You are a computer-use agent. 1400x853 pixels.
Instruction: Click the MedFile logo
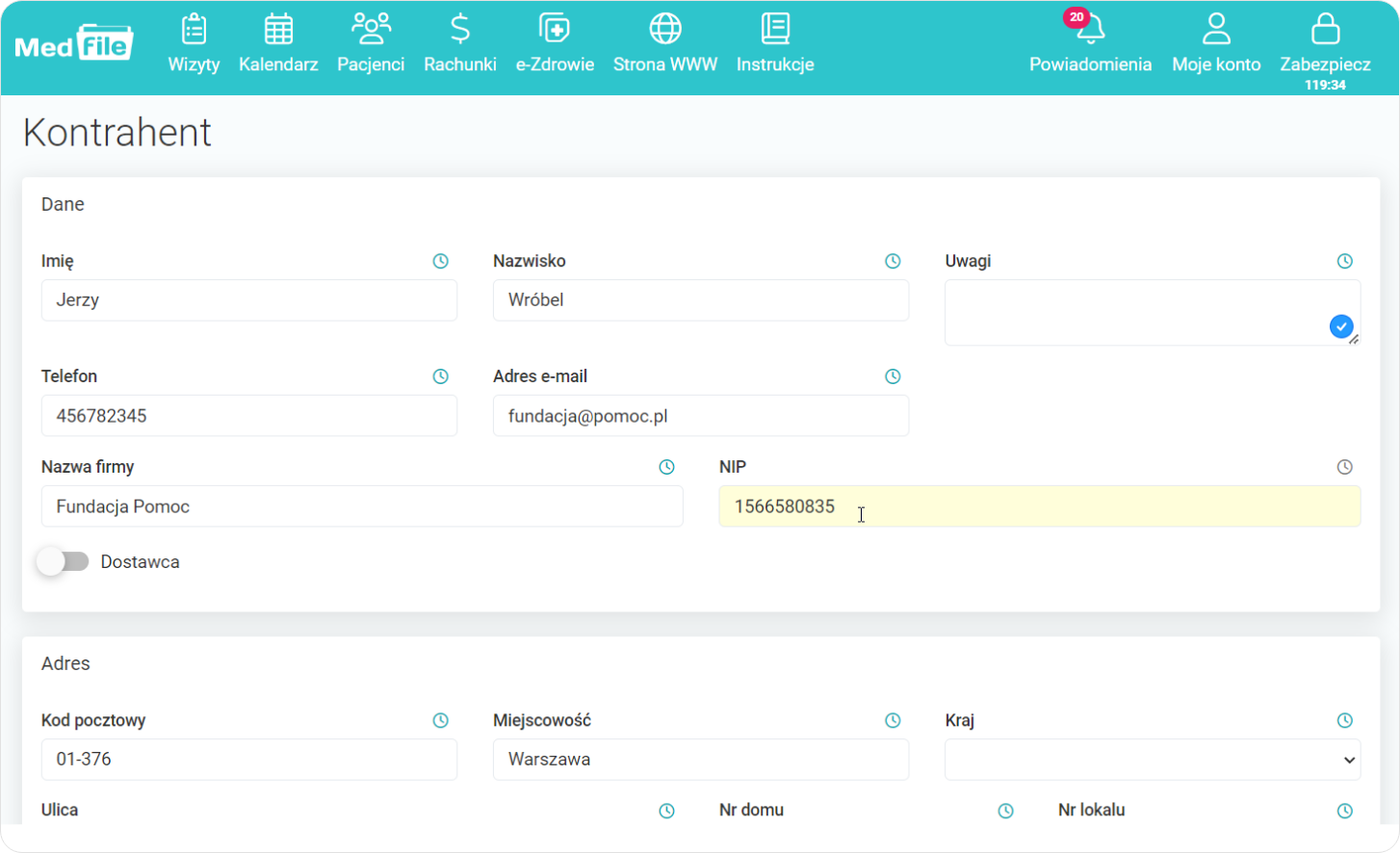[x=74, y=43]
